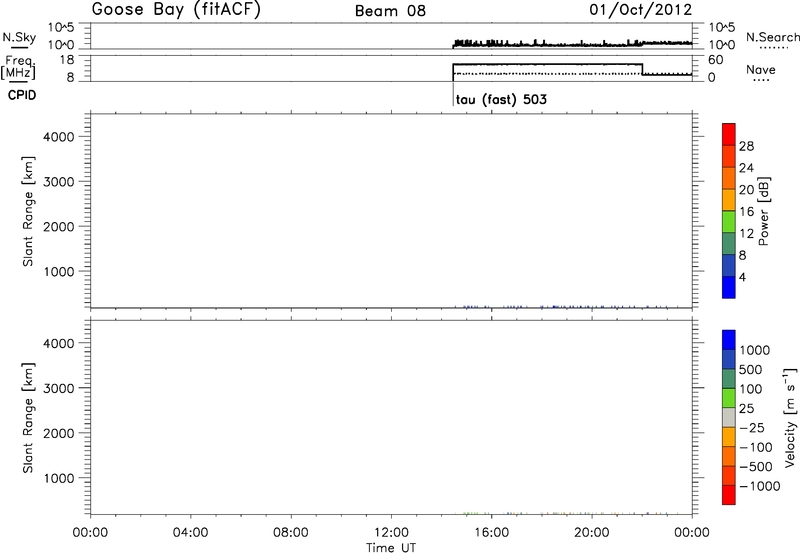Click 'Slant Range [km]' label of the velocity panel

coord(28,418)
